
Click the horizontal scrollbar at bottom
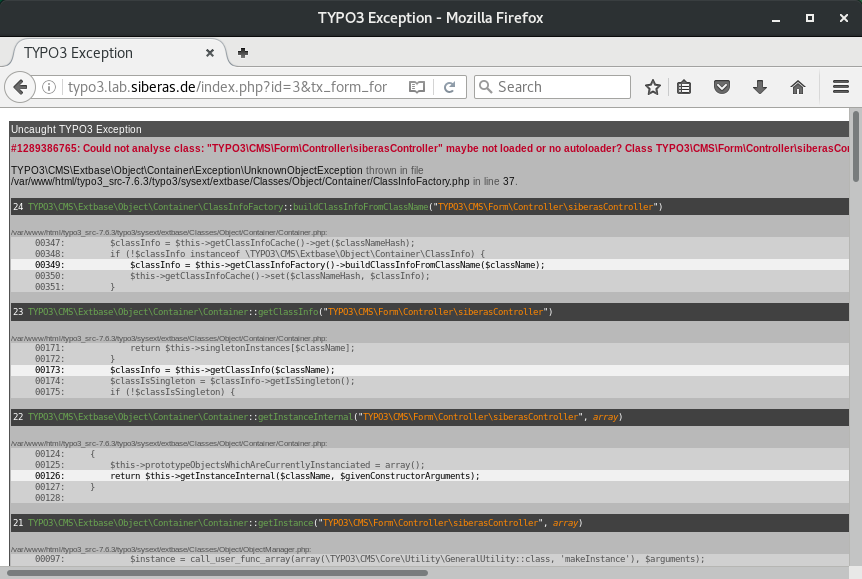[220, 573]
